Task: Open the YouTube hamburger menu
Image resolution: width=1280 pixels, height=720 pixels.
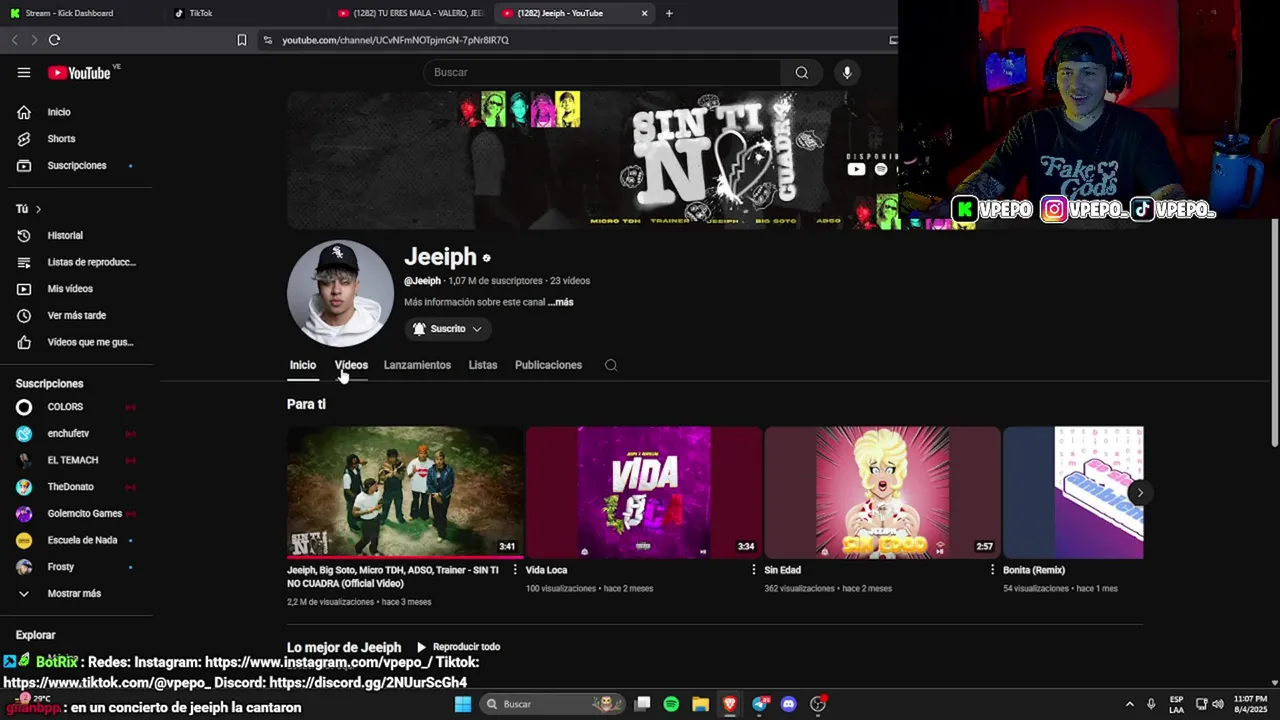Action: coord(24,72)
